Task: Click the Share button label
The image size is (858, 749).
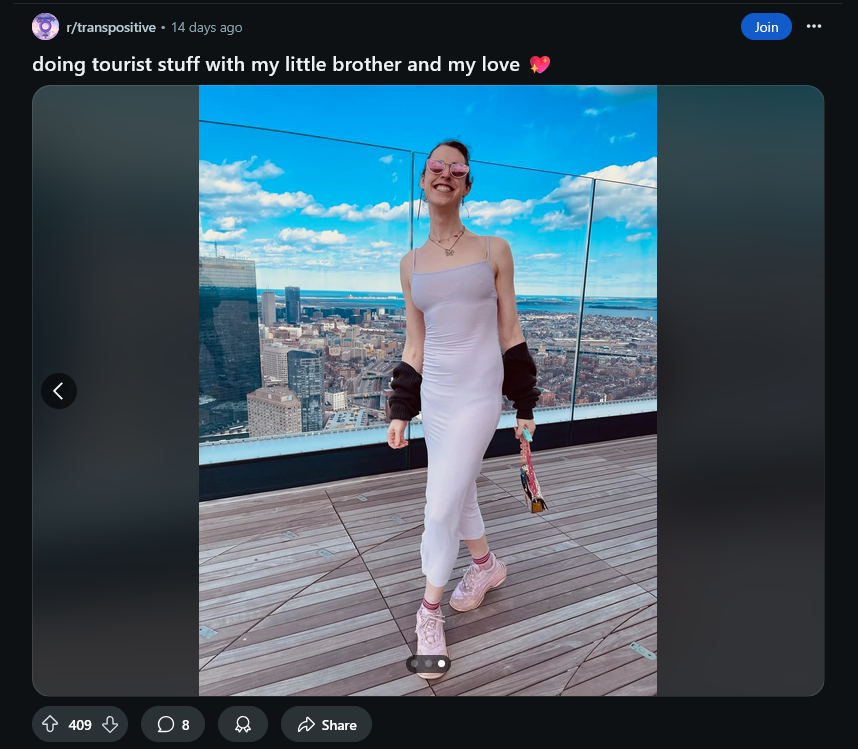Action: [x=339, y=725]
